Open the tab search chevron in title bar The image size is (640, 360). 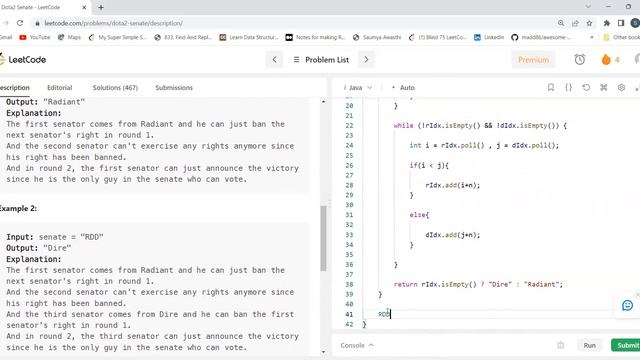point(588,7)
